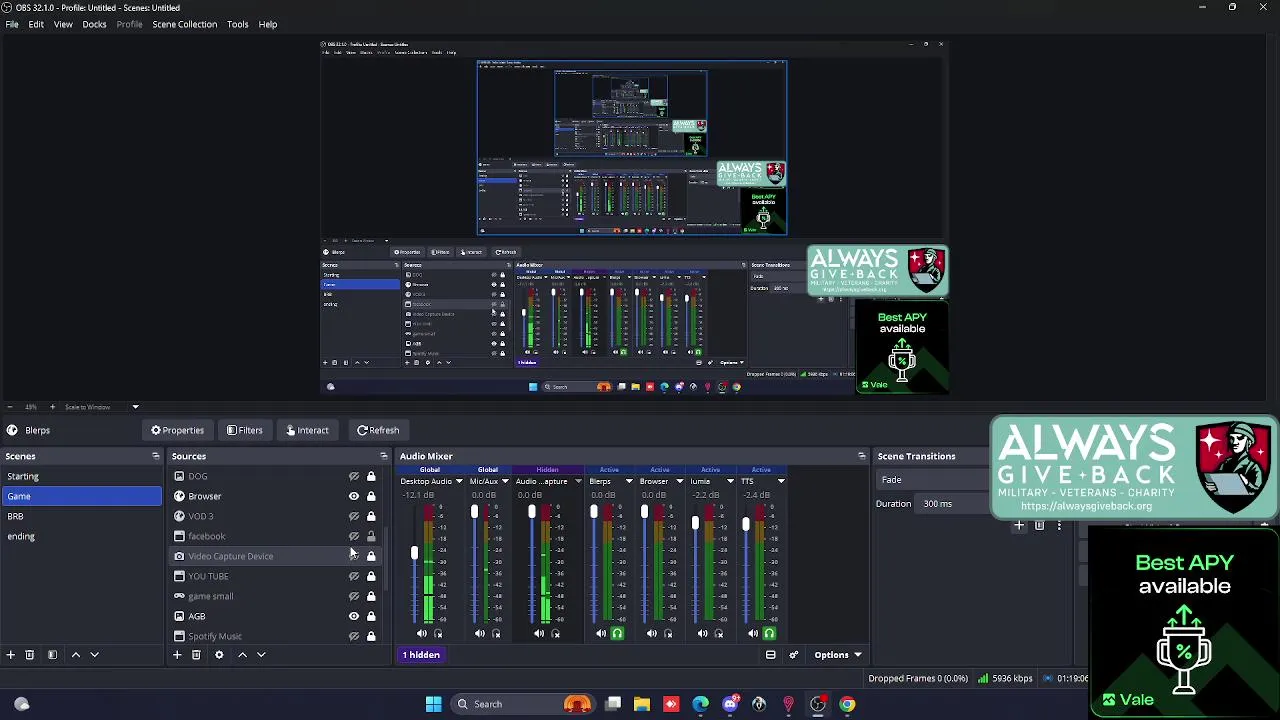The height and width of the screenshot is (720, 1280).
Task: Open the Scene Collection menu
Action: click(x=184, y=24)
